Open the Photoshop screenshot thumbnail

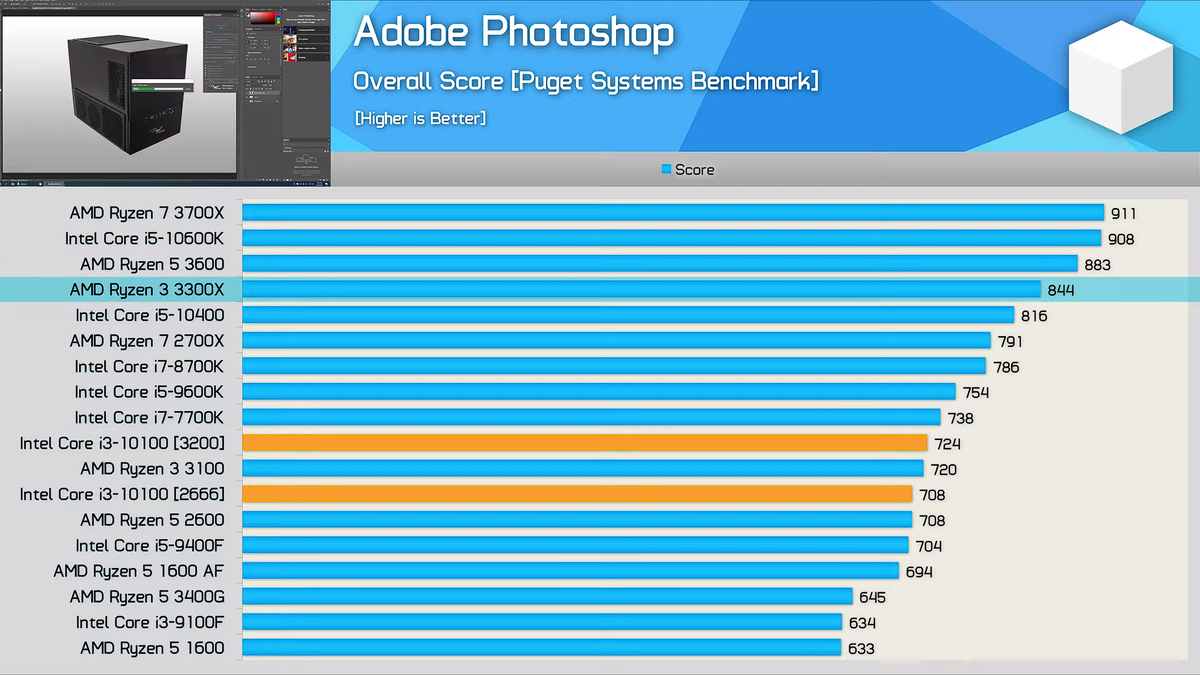tap(165, 94)
